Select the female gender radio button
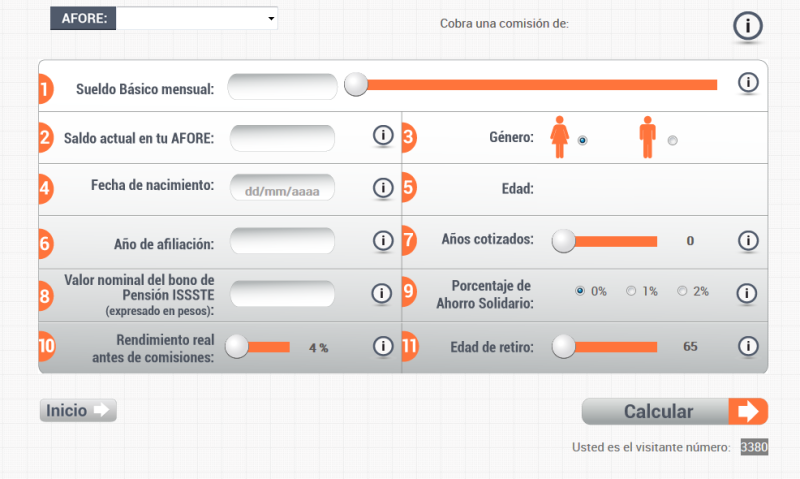800x479 pixels. (x=582, y=140)
